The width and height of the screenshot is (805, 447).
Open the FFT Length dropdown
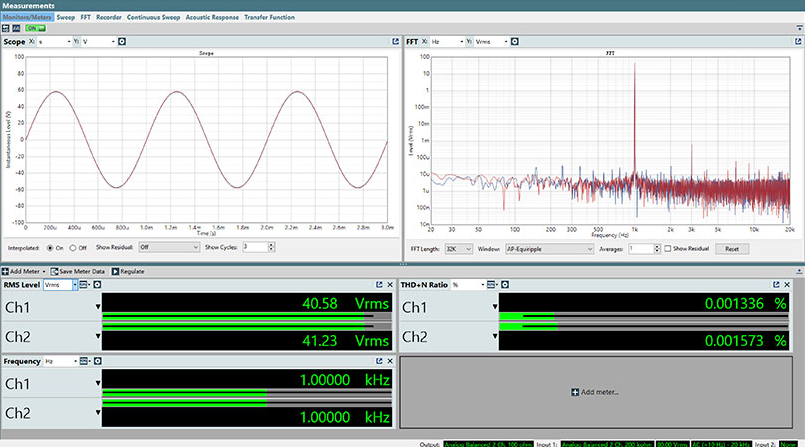(x=460, y=248)
